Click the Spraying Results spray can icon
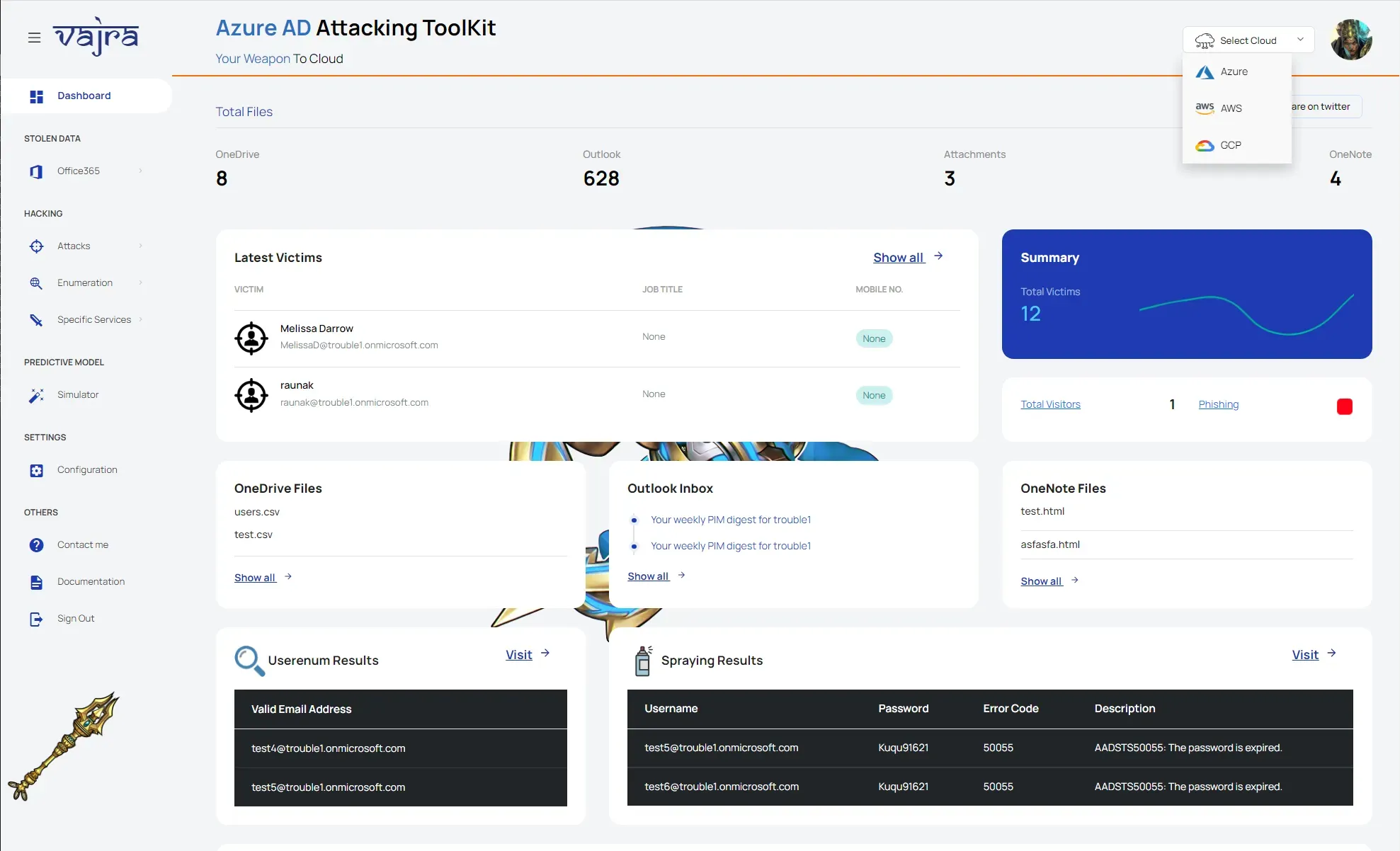The image size is (1400, 851). [x=643, y=661]
